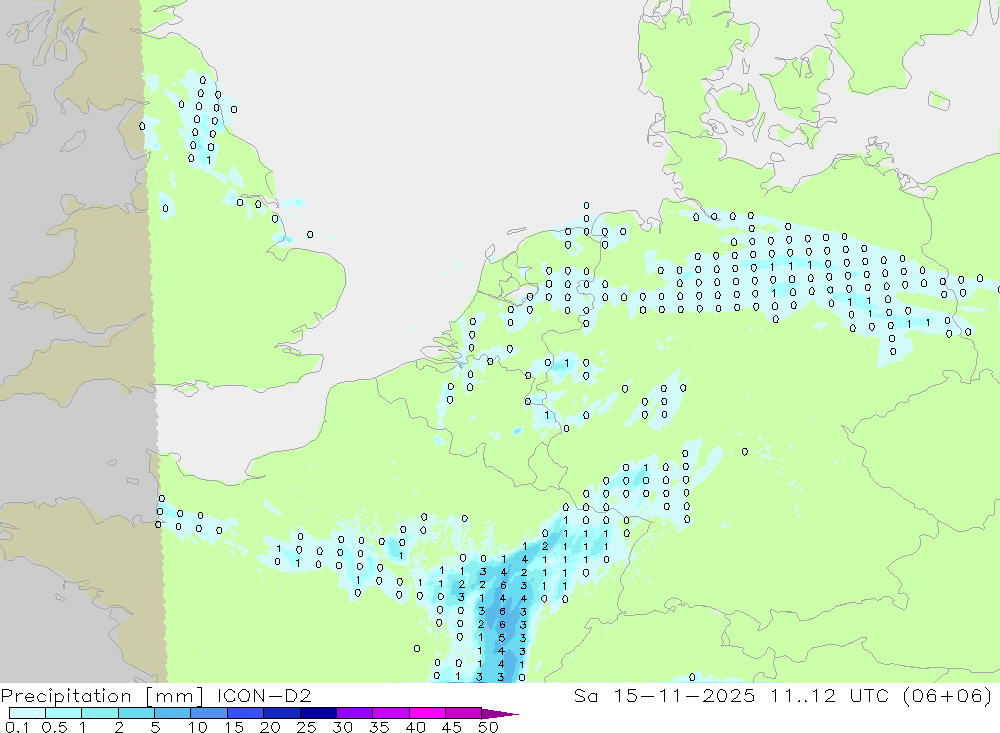Click the '25' legend scale label
This screenshot has width=1000, height=733.
(x=307, y=727)
